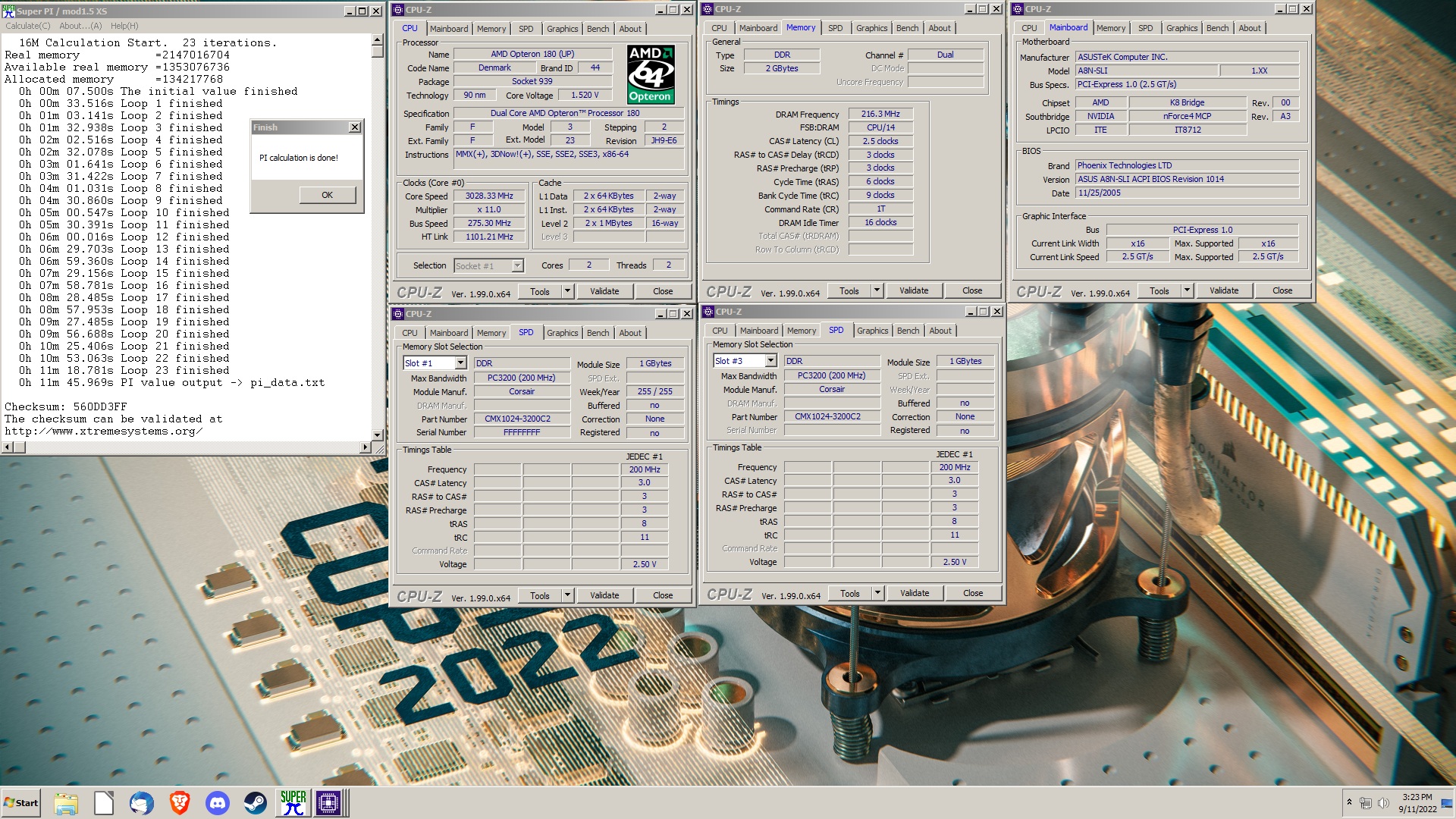Click Super PI horizontal scrollbar left arrow
This screenshot has width=1456, height=819.
point(8,447)
